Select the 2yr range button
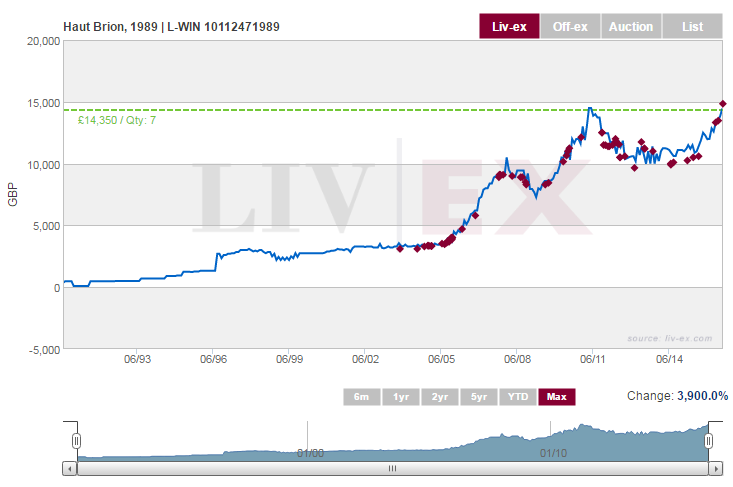733x487 pixels. [x=439, y=397]
